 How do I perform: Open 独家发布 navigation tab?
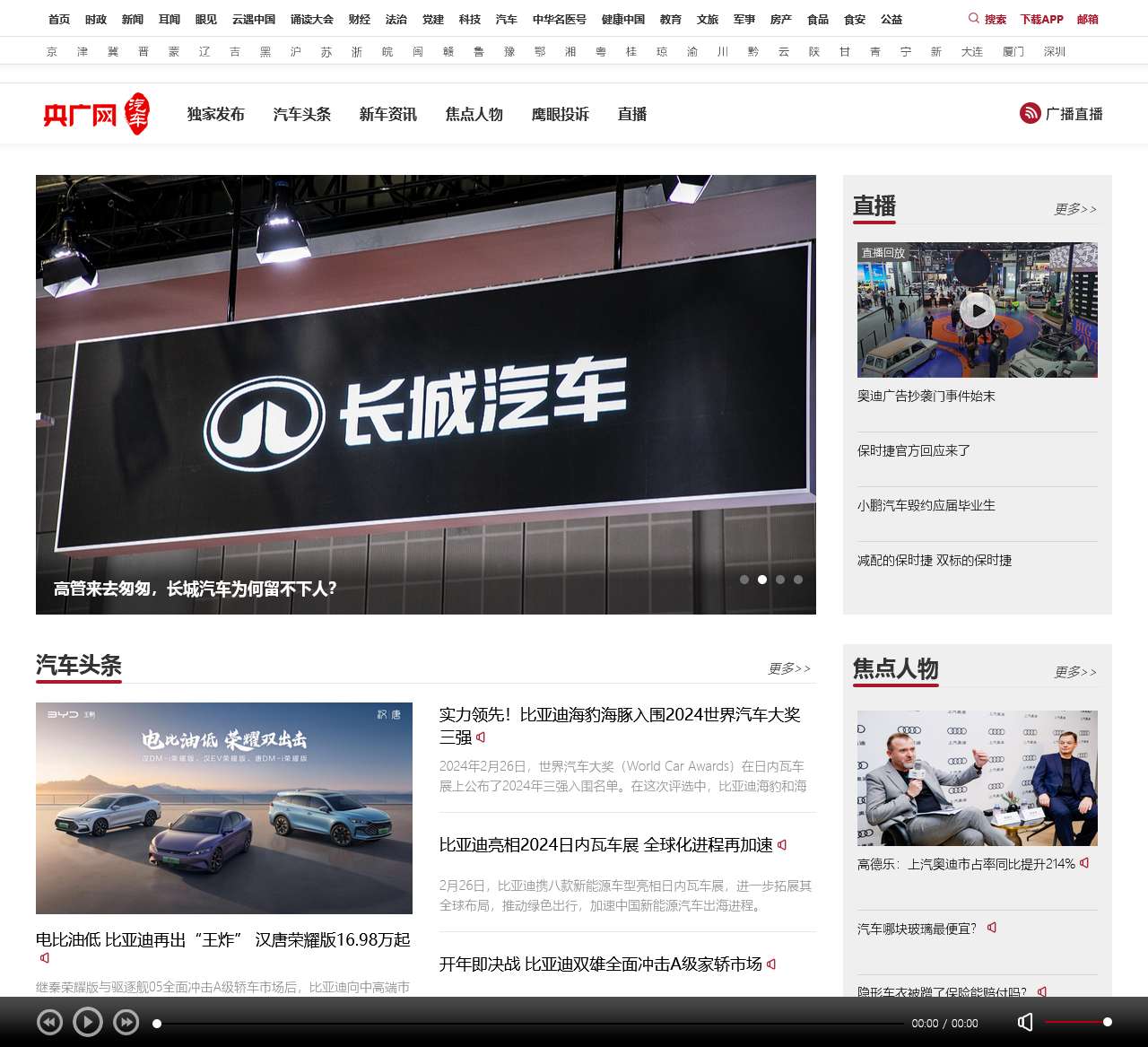click(x=216, y=114)
